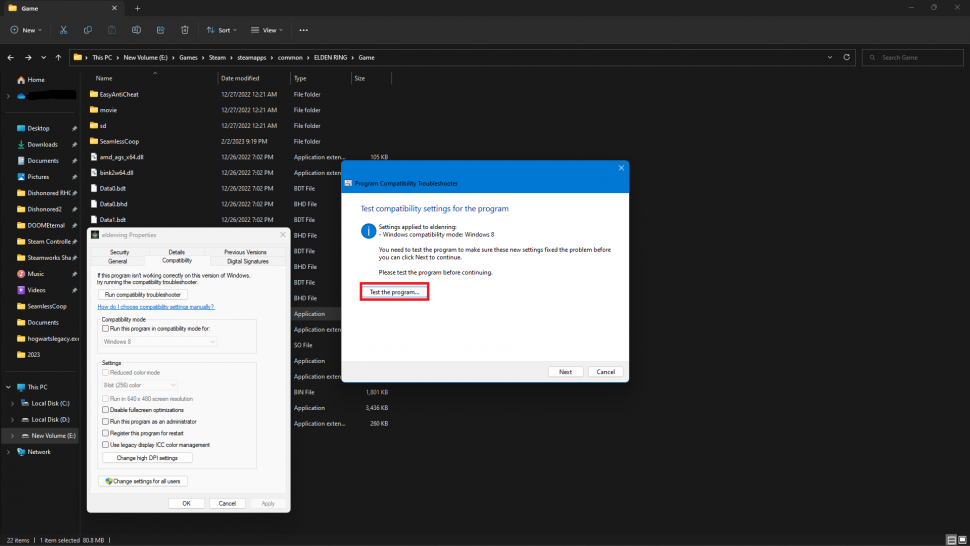Enable Run this program as an administrator
Viewport: 970px width, 546px height.
click(106, 421)
